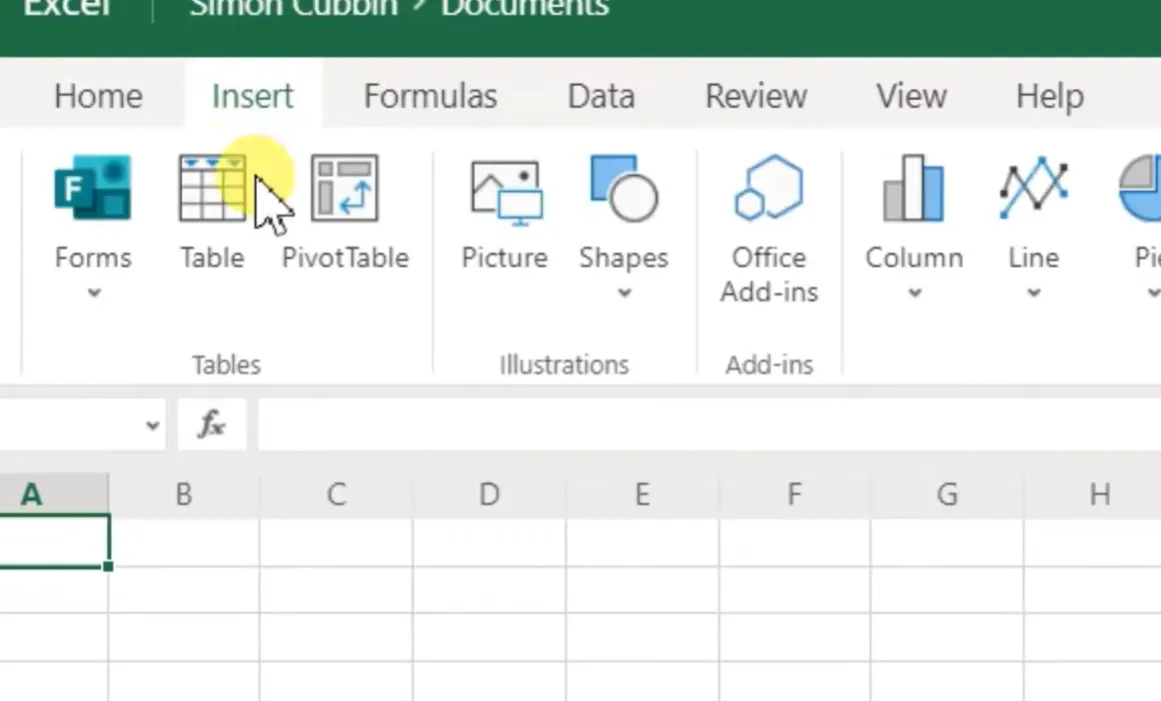Open Office Add-ins

(768, 188)
